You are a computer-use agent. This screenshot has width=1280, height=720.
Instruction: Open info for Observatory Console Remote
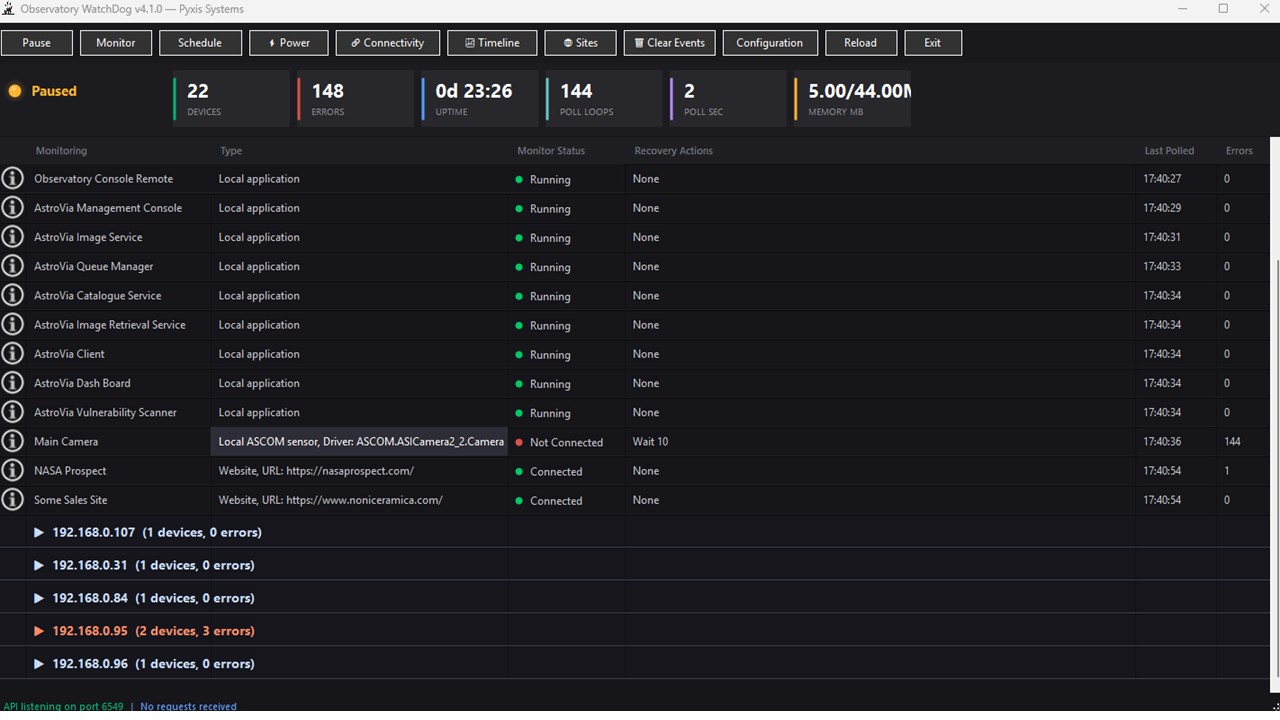click(12, 178)
